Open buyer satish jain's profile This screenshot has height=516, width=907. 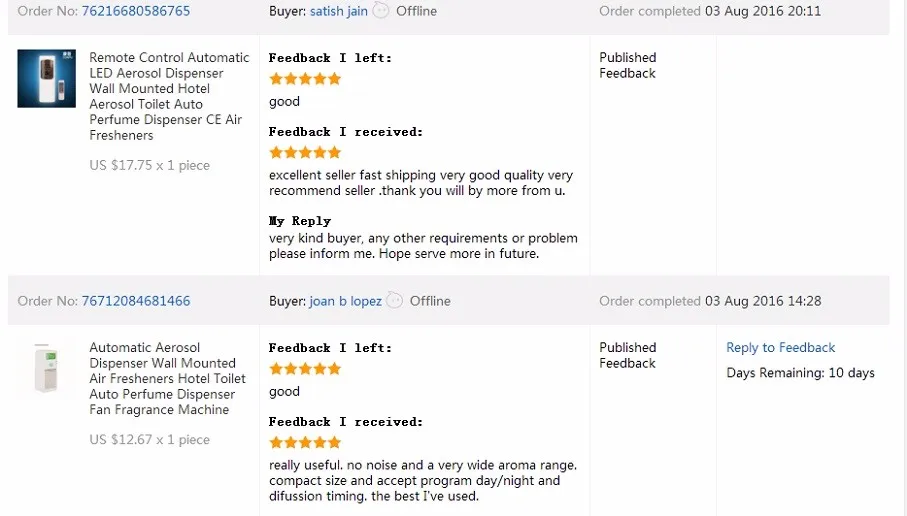click(338, 11)
